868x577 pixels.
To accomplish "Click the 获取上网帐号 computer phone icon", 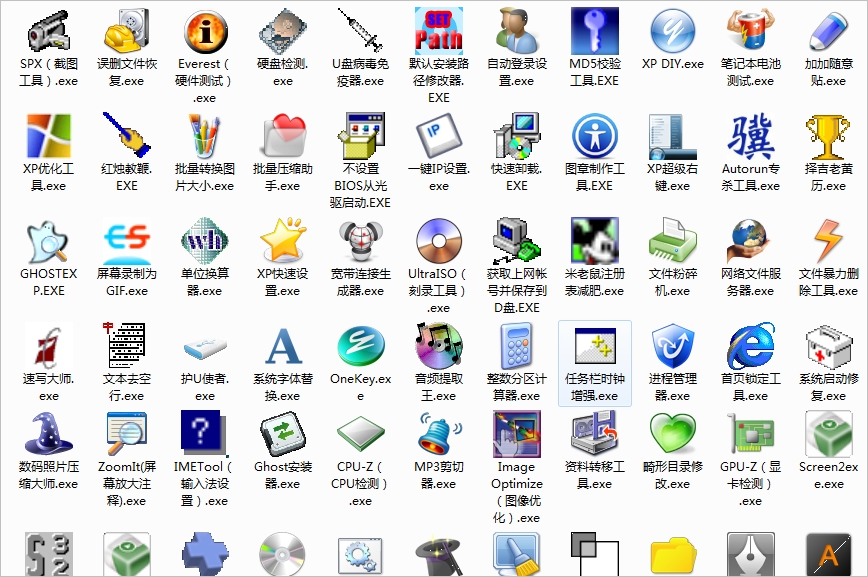I will pos(516,240).
